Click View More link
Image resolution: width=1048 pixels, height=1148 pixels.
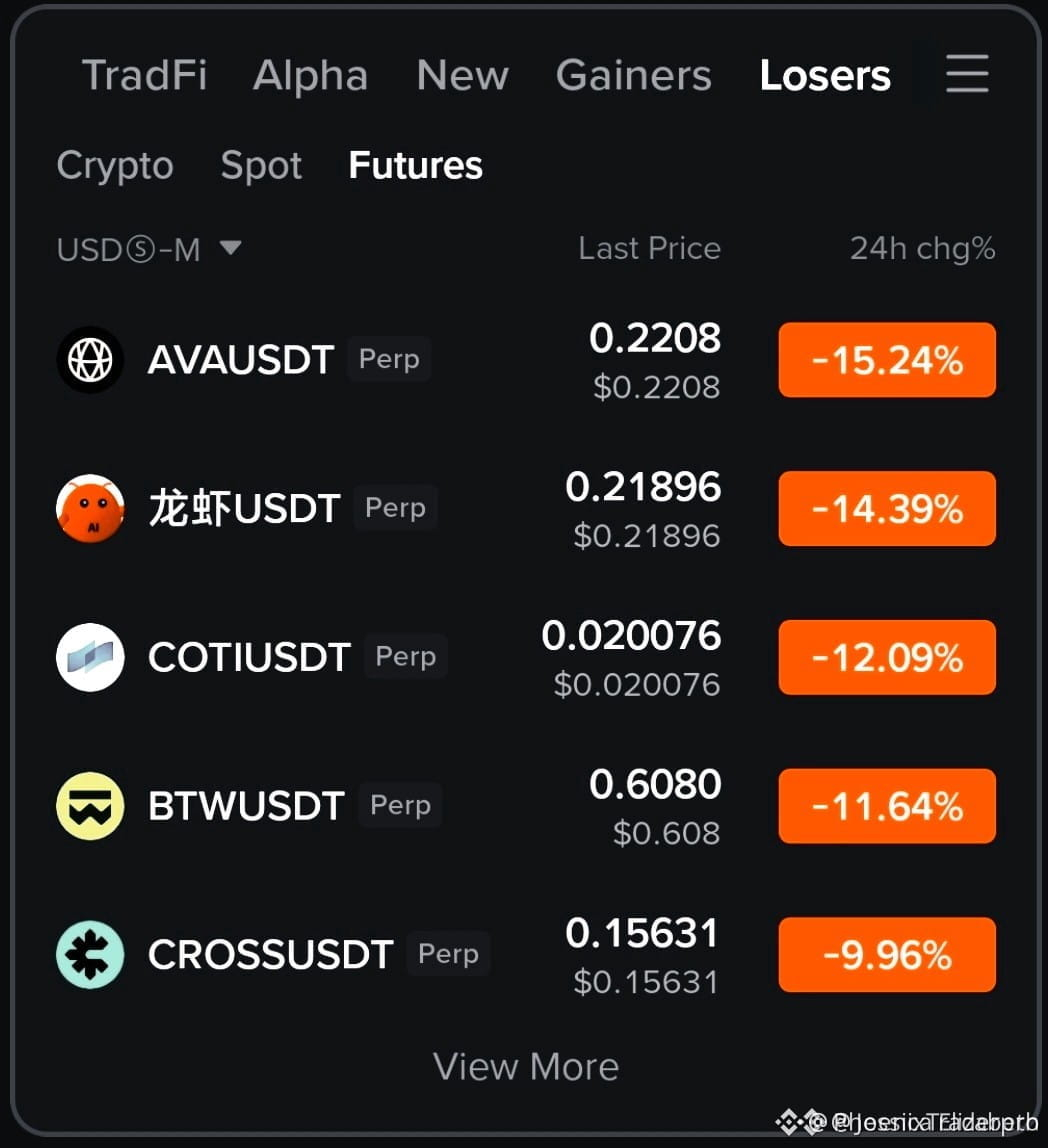(526, 1066)
